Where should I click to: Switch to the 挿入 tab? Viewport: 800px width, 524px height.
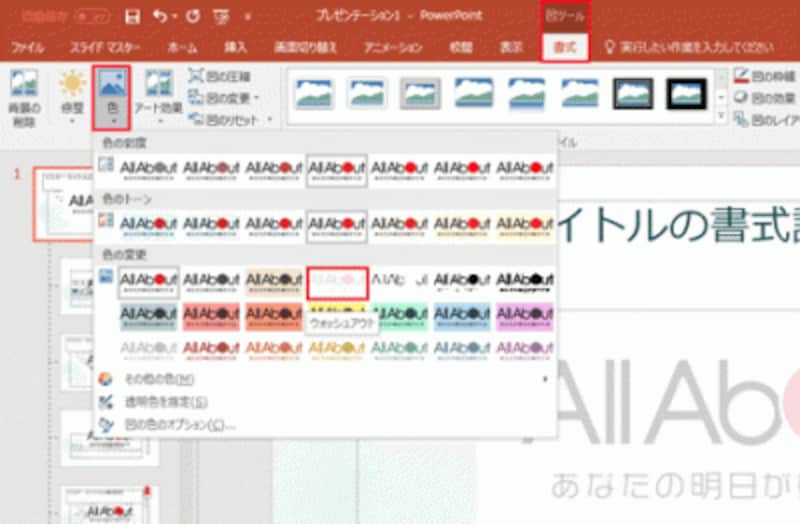tap(236, 48)
